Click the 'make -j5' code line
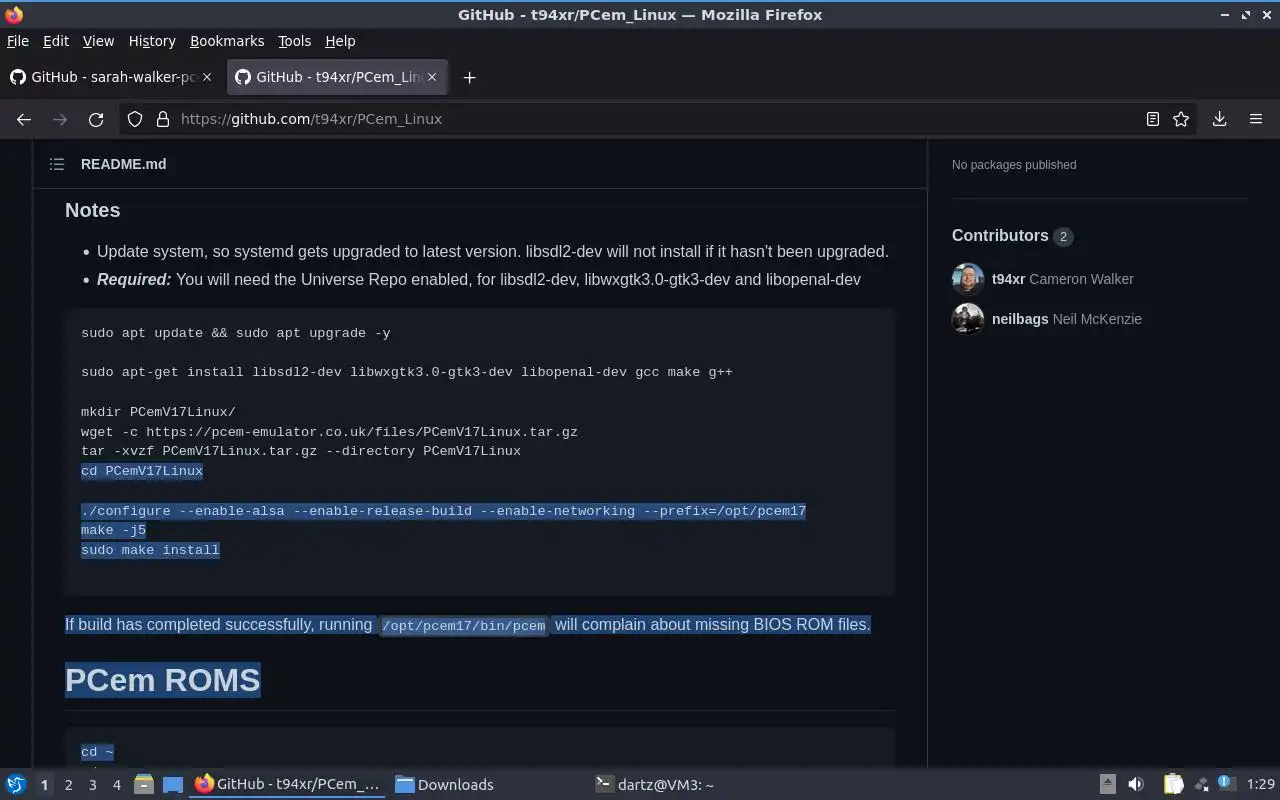Screen dimensions: 1280x800 click(x=113, y=530)
